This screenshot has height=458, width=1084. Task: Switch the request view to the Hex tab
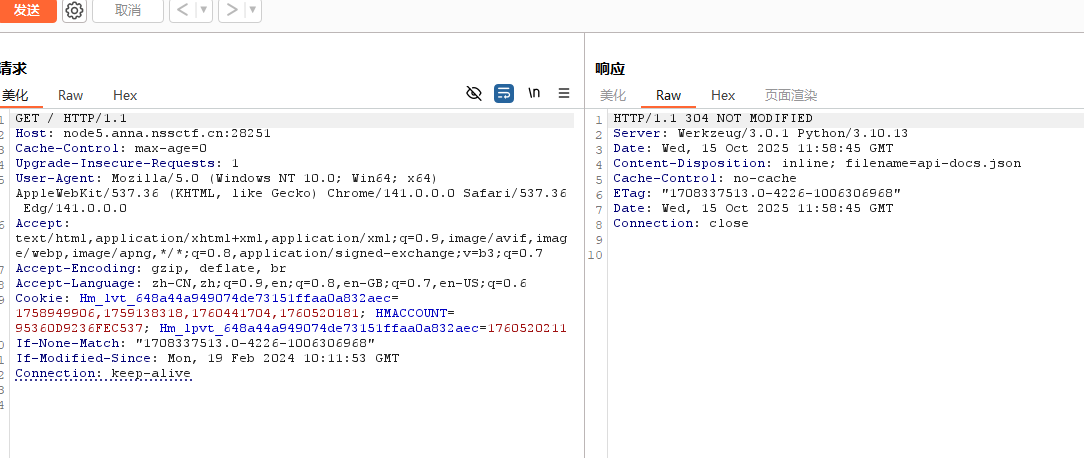(125, 95)
